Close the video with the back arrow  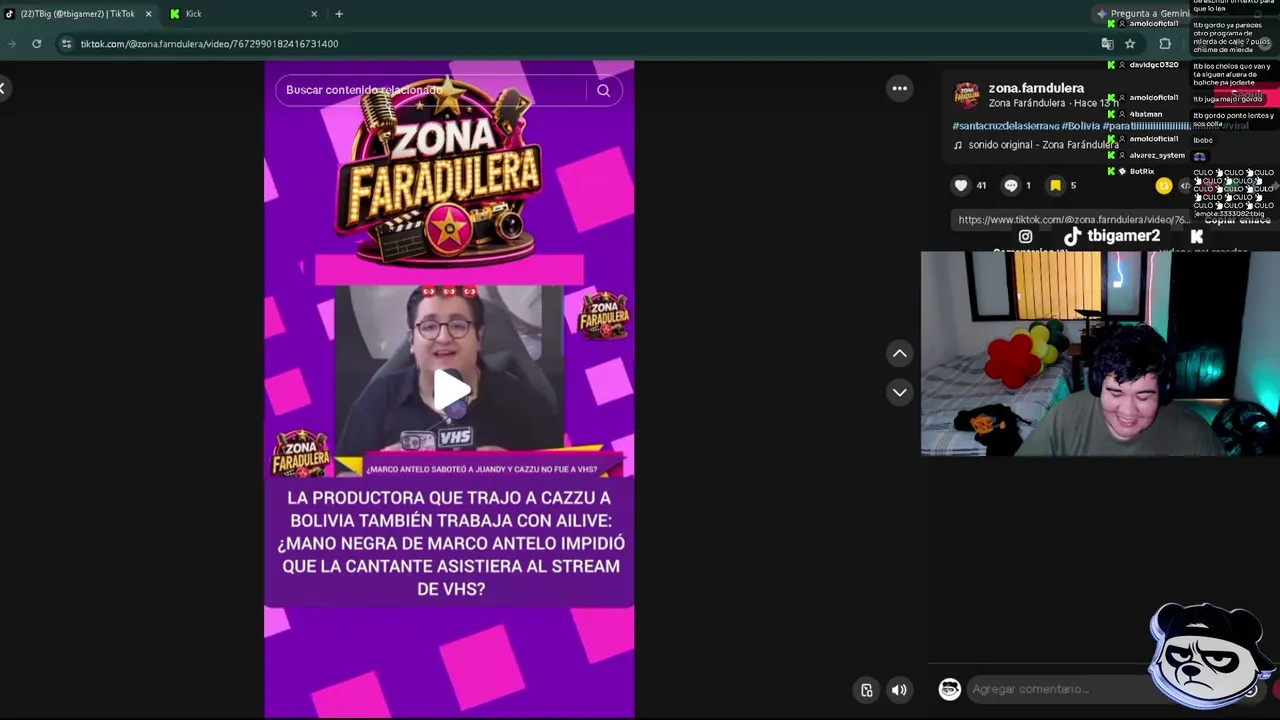click(x=3, y=88)
